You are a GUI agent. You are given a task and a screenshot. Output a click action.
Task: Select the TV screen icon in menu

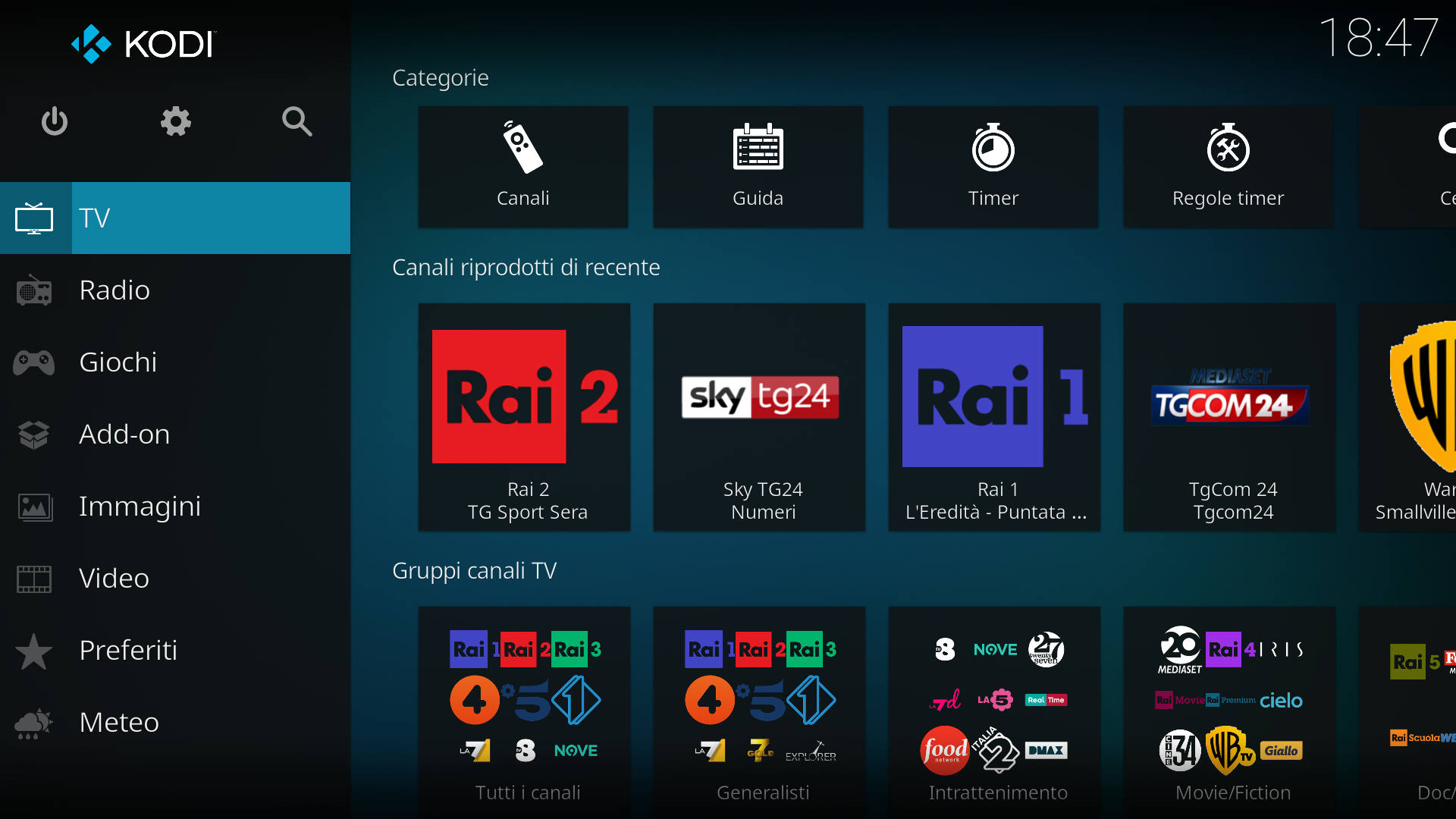coord(34,218)
